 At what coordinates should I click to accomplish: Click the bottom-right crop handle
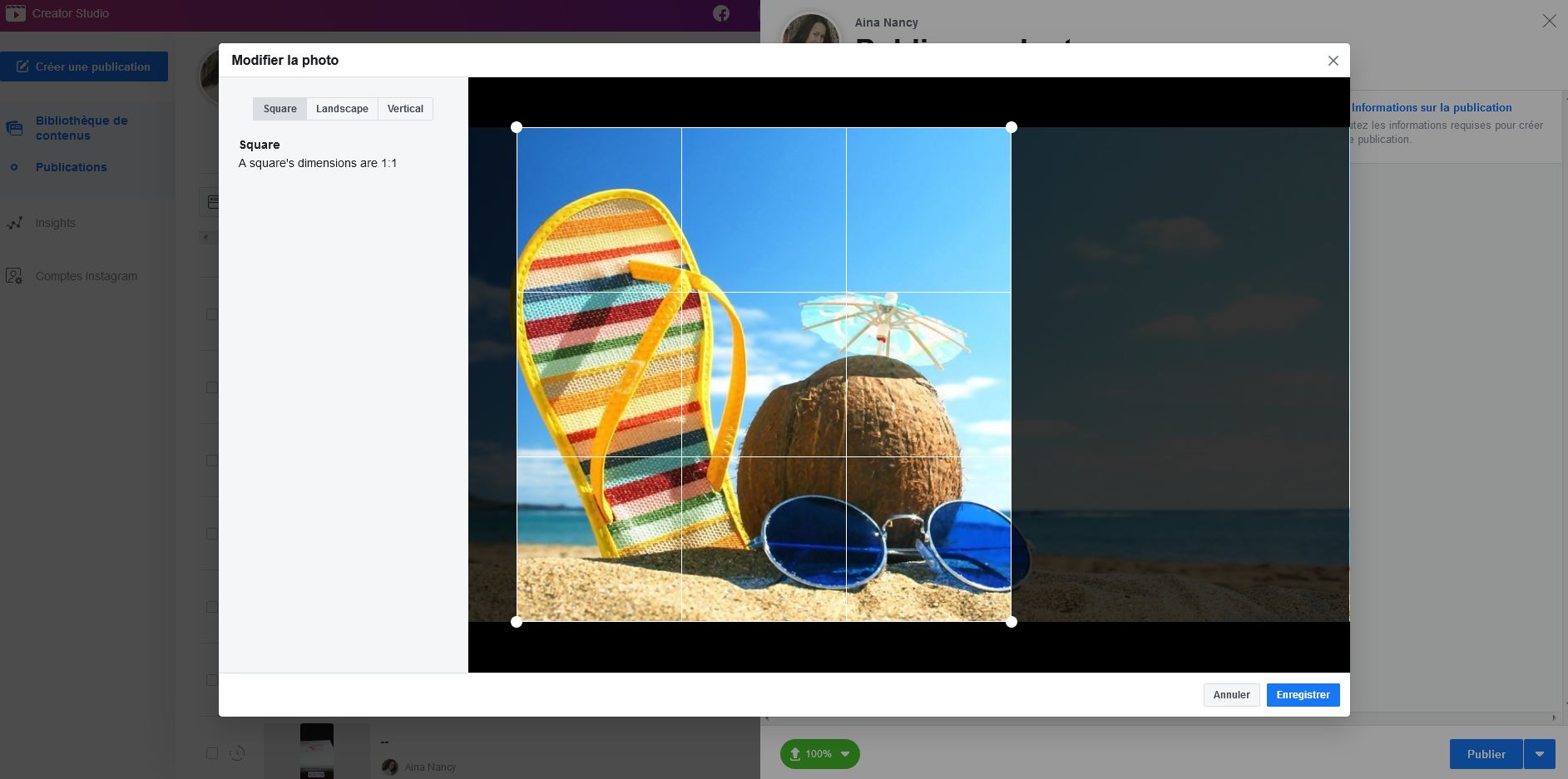pyautogui.click(x=1012, y=622)
